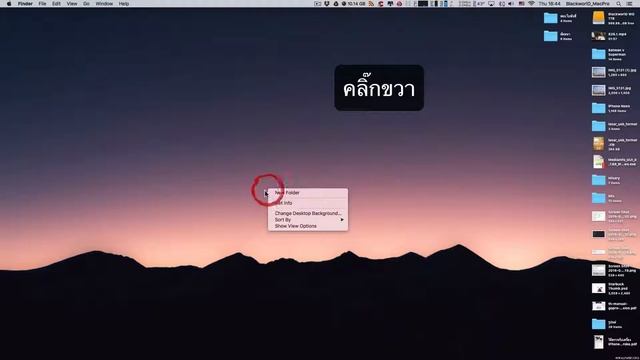The height and width of the screenshot is (360, 640).
Task: Open the View menu
Action: (x=72, y=4)
